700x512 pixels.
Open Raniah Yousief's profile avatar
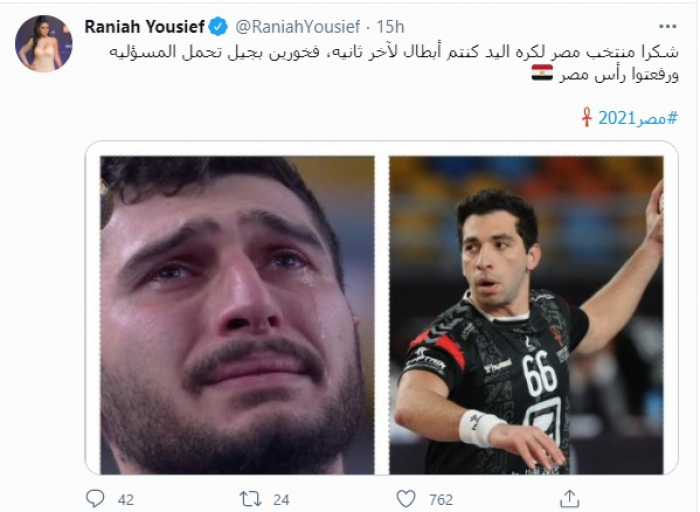[44, 43]
